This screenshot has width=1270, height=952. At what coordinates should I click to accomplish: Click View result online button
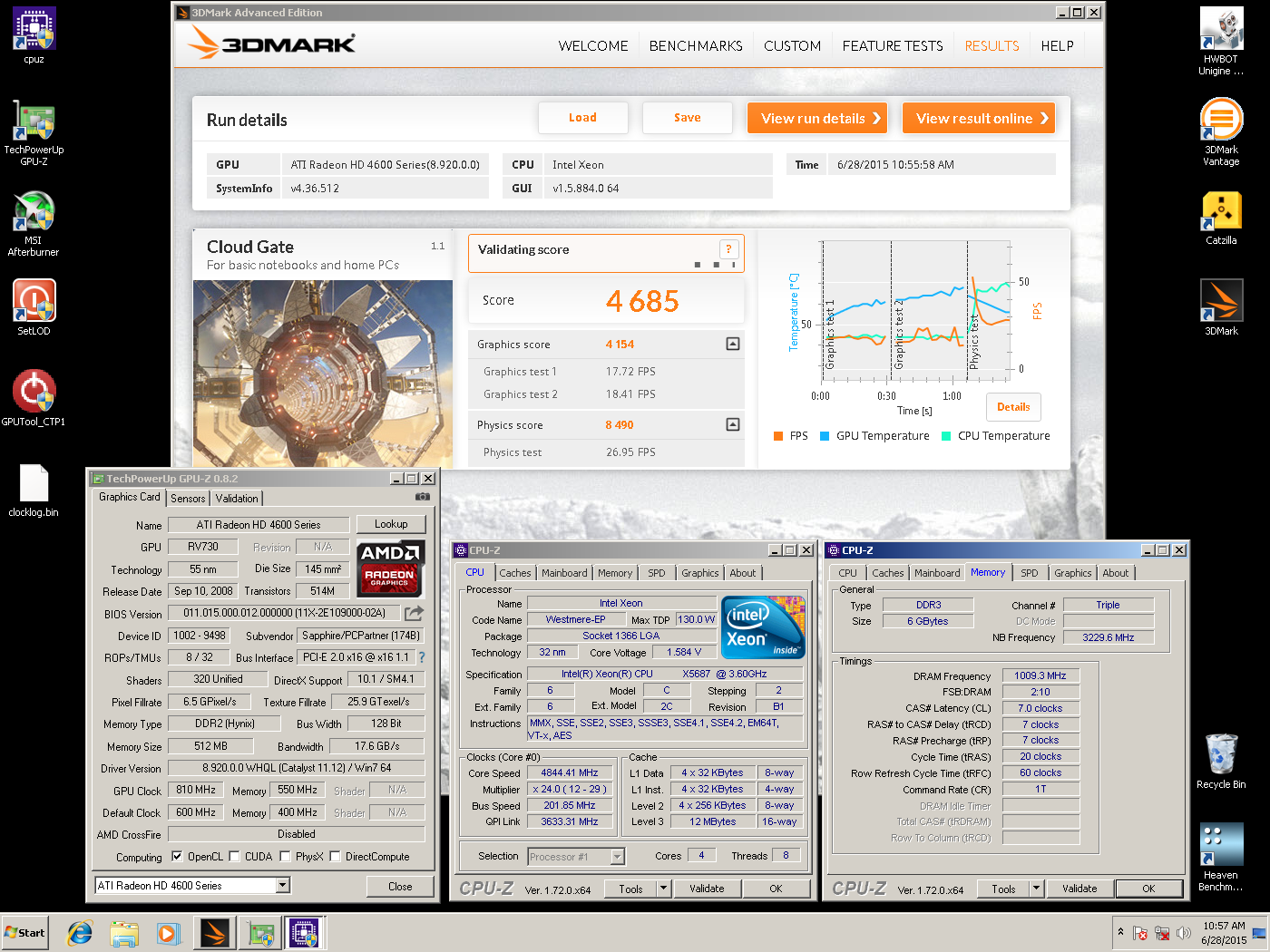tap(979, 118)
